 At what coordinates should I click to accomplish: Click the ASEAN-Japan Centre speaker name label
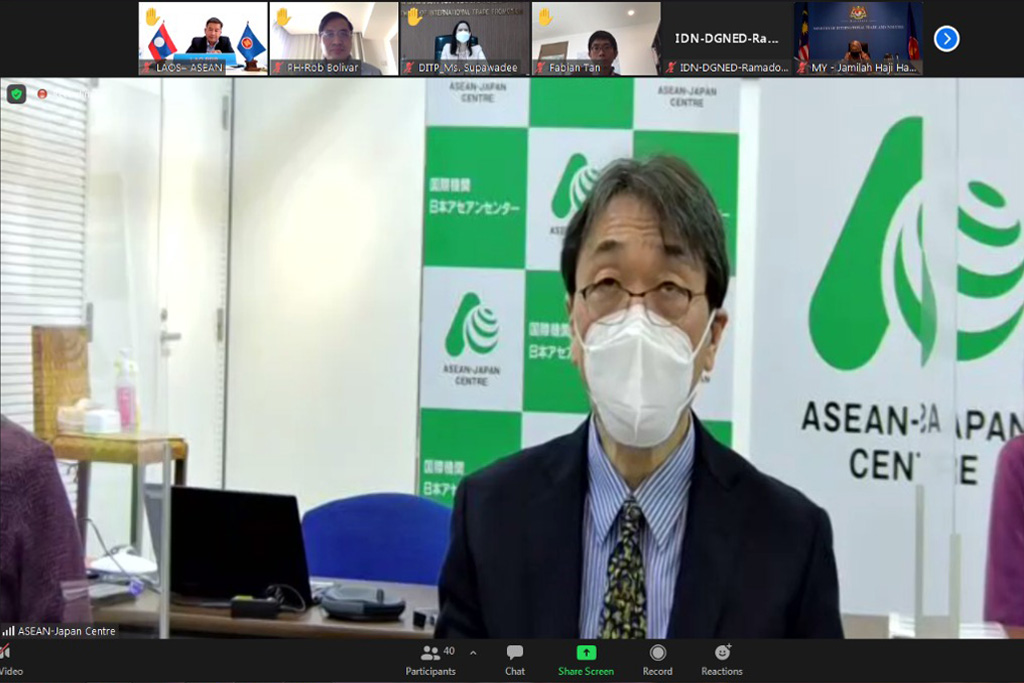click(x=67, y=631)
